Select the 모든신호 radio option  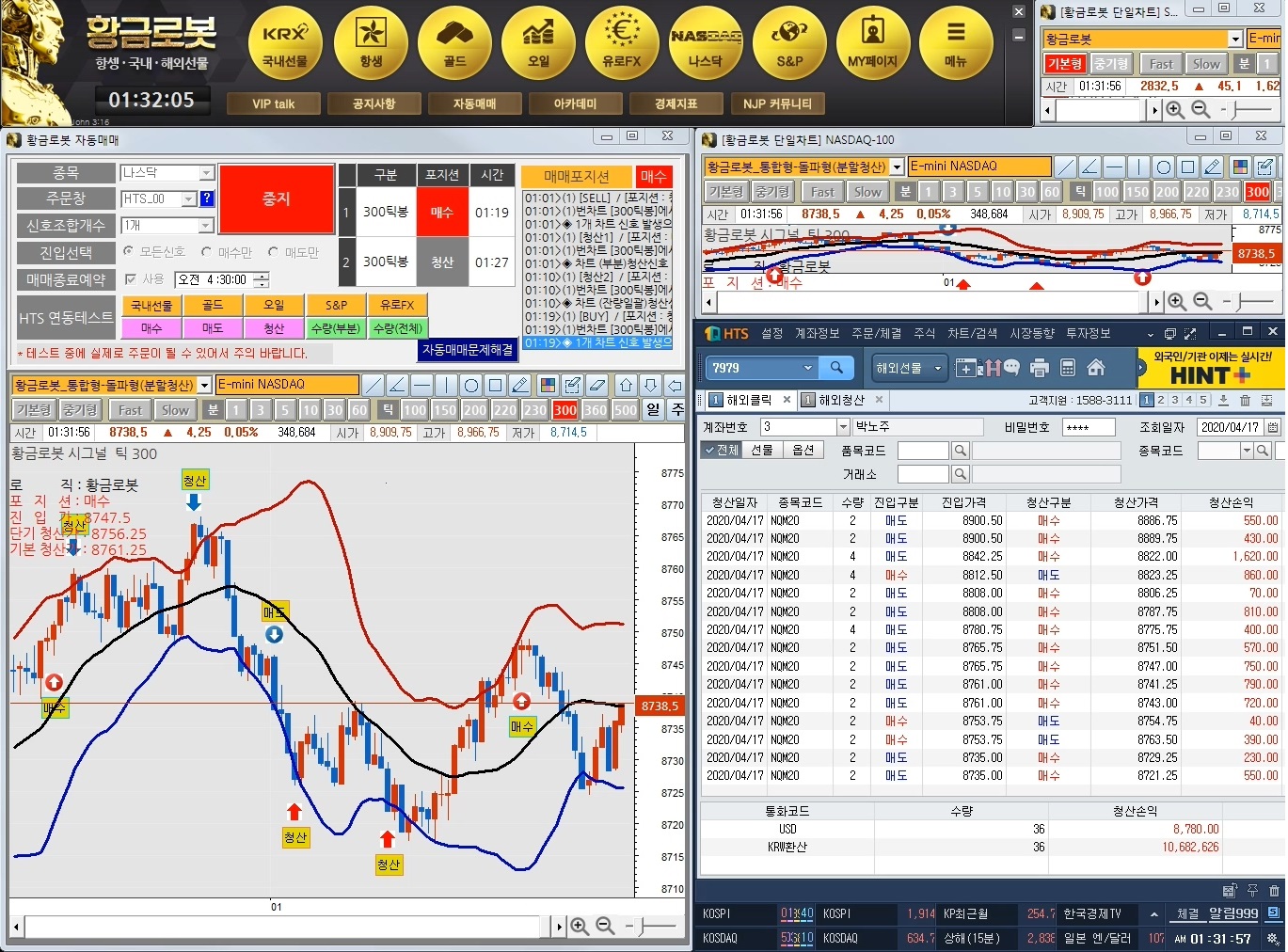(129, 252)
